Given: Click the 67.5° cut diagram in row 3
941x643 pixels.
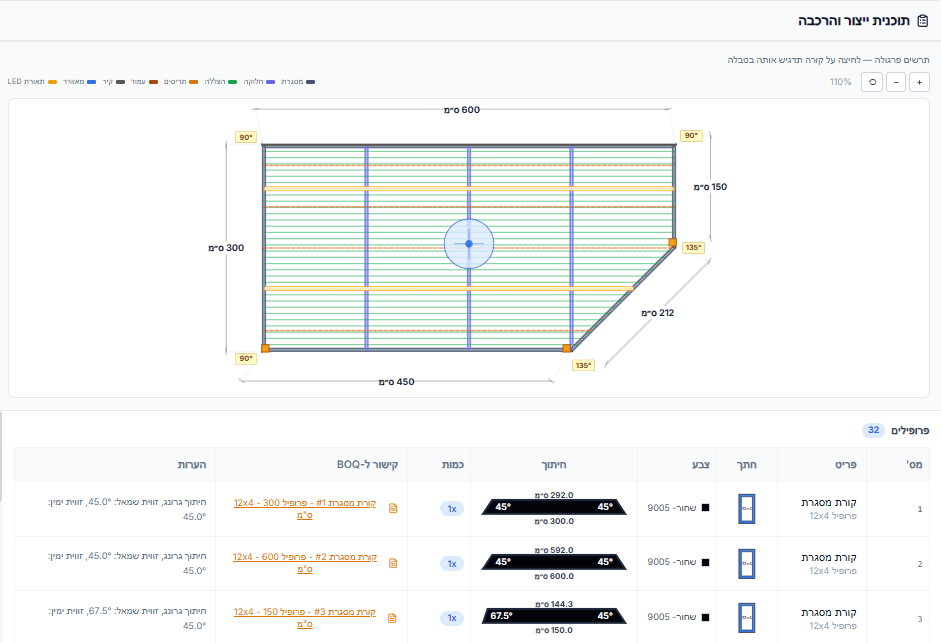Looking at the screenshot, I should tap(554, 617).
